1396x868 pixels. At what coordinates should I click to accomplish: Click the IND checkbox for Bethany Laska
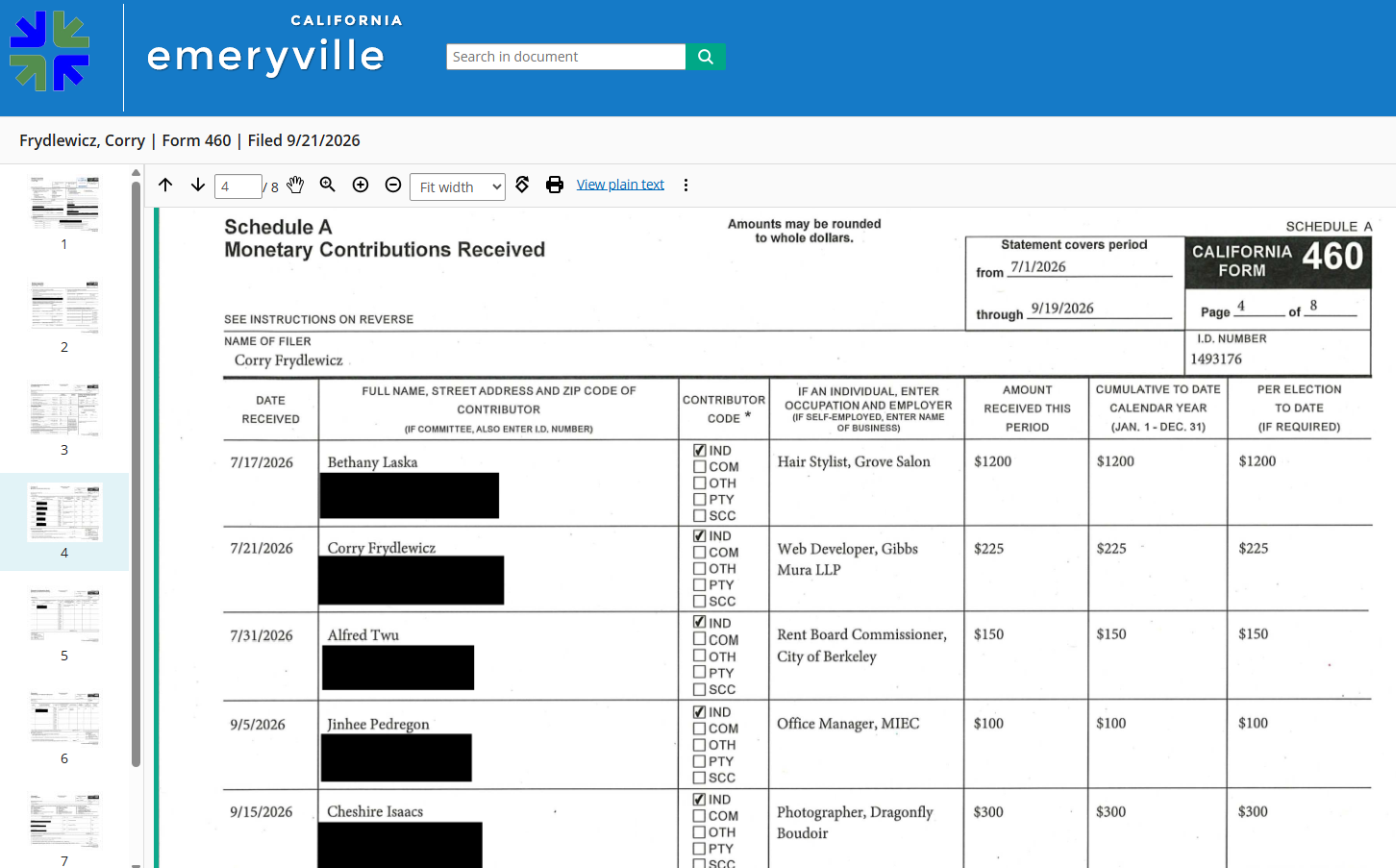pyautogui.click(x=700, y=450)
